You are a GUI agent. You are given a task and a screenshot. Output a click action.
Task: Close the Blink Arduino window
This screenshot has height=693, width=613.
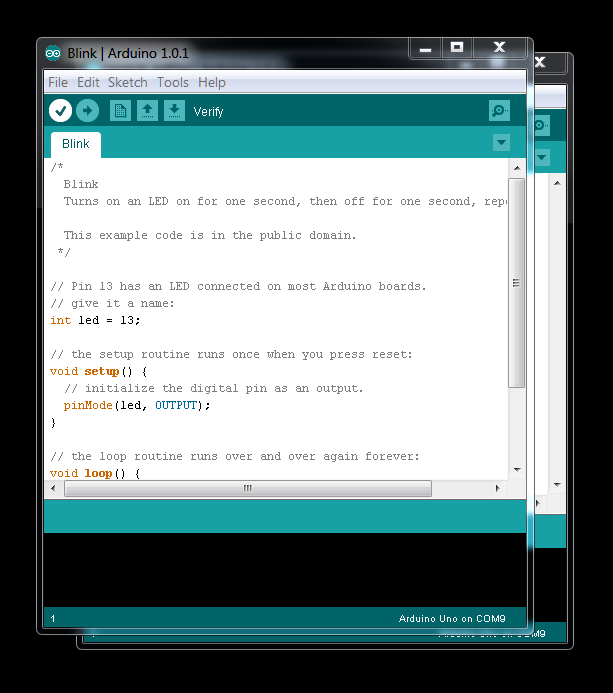[x=499, y=48]
